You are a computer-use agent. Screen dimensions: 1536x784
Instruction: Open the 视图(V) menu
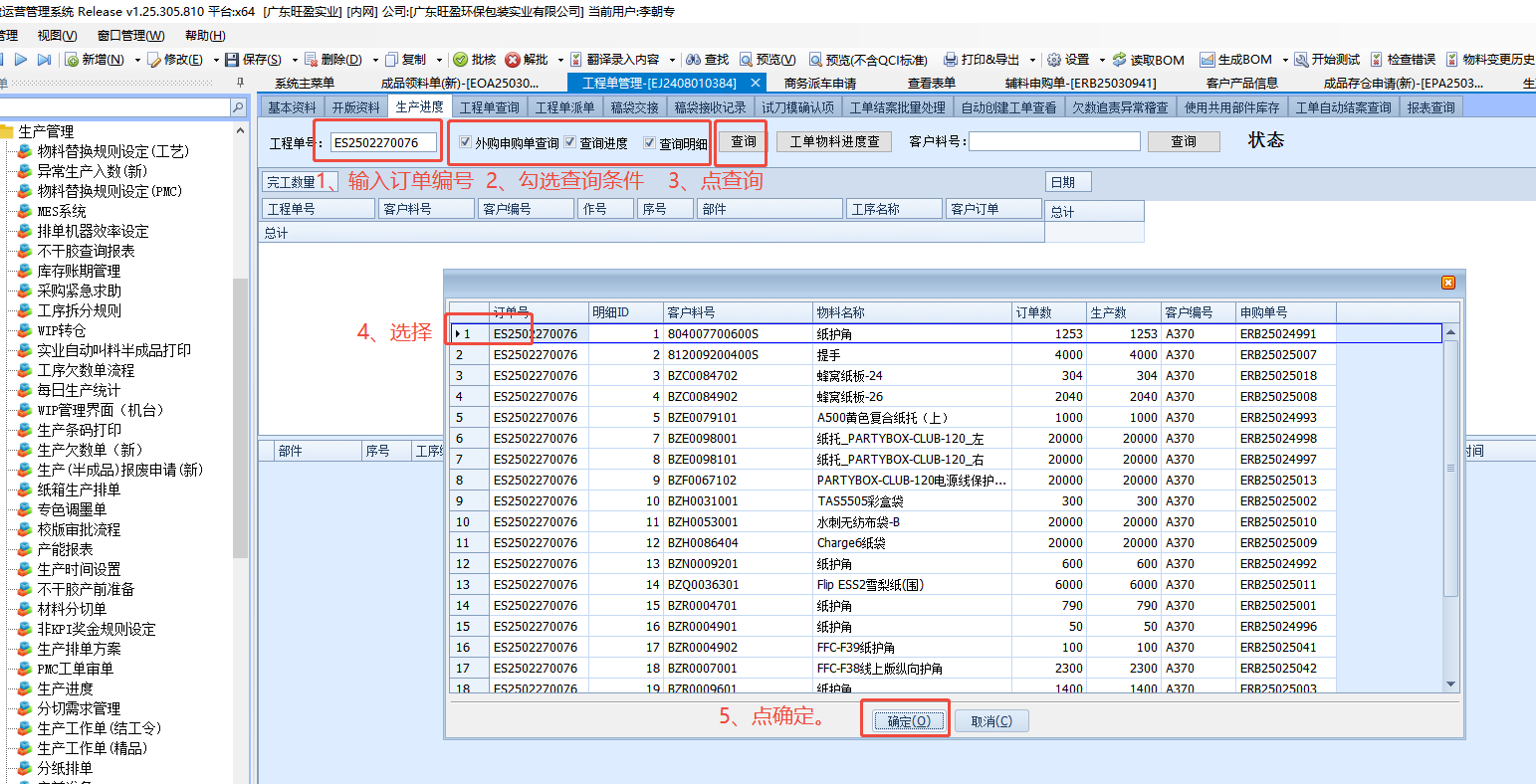pos(57,36)
